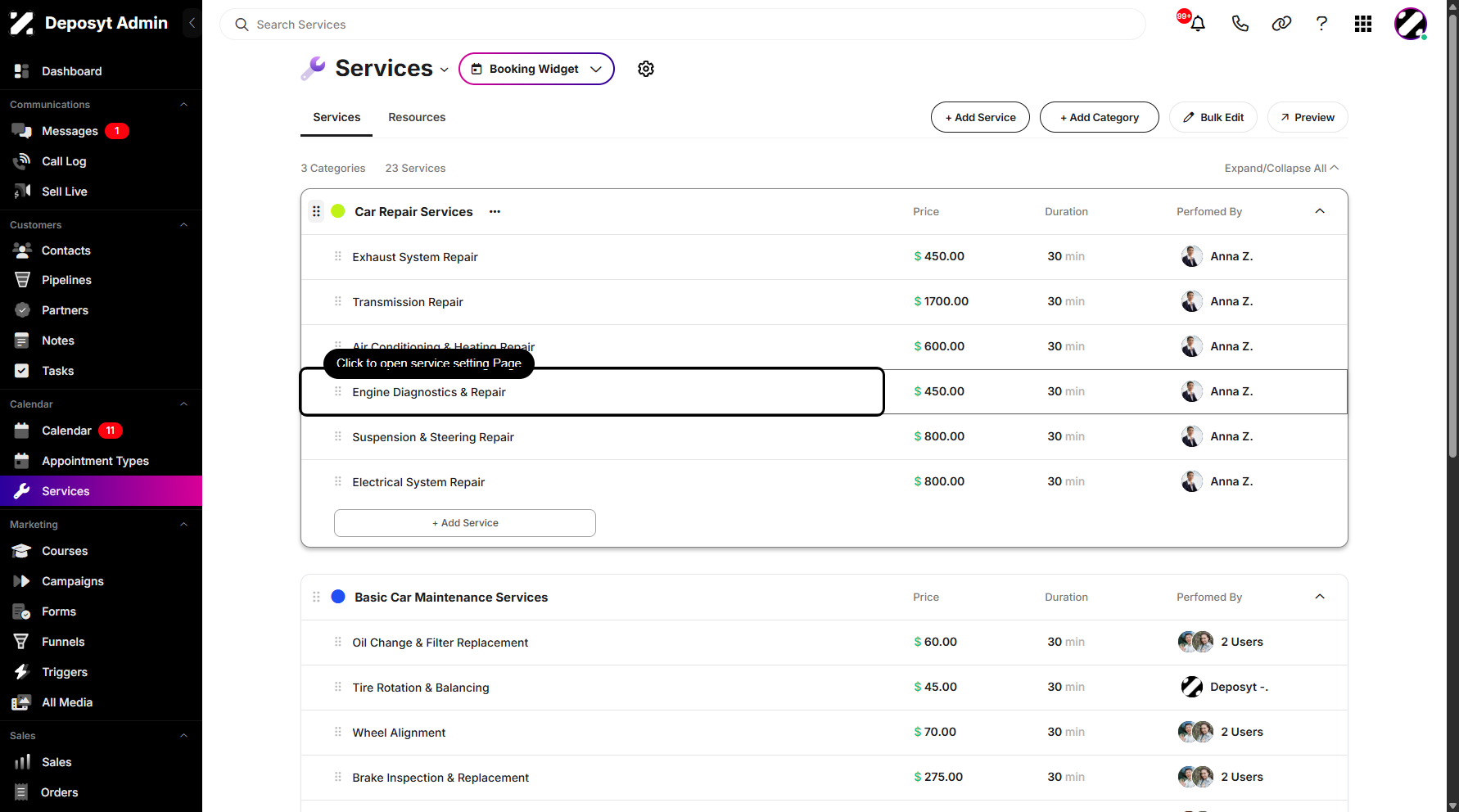Click the top + Add Service button
The width and height of the screenshot is (1459, 812).
pyautogui.click(x=980, y=117)
